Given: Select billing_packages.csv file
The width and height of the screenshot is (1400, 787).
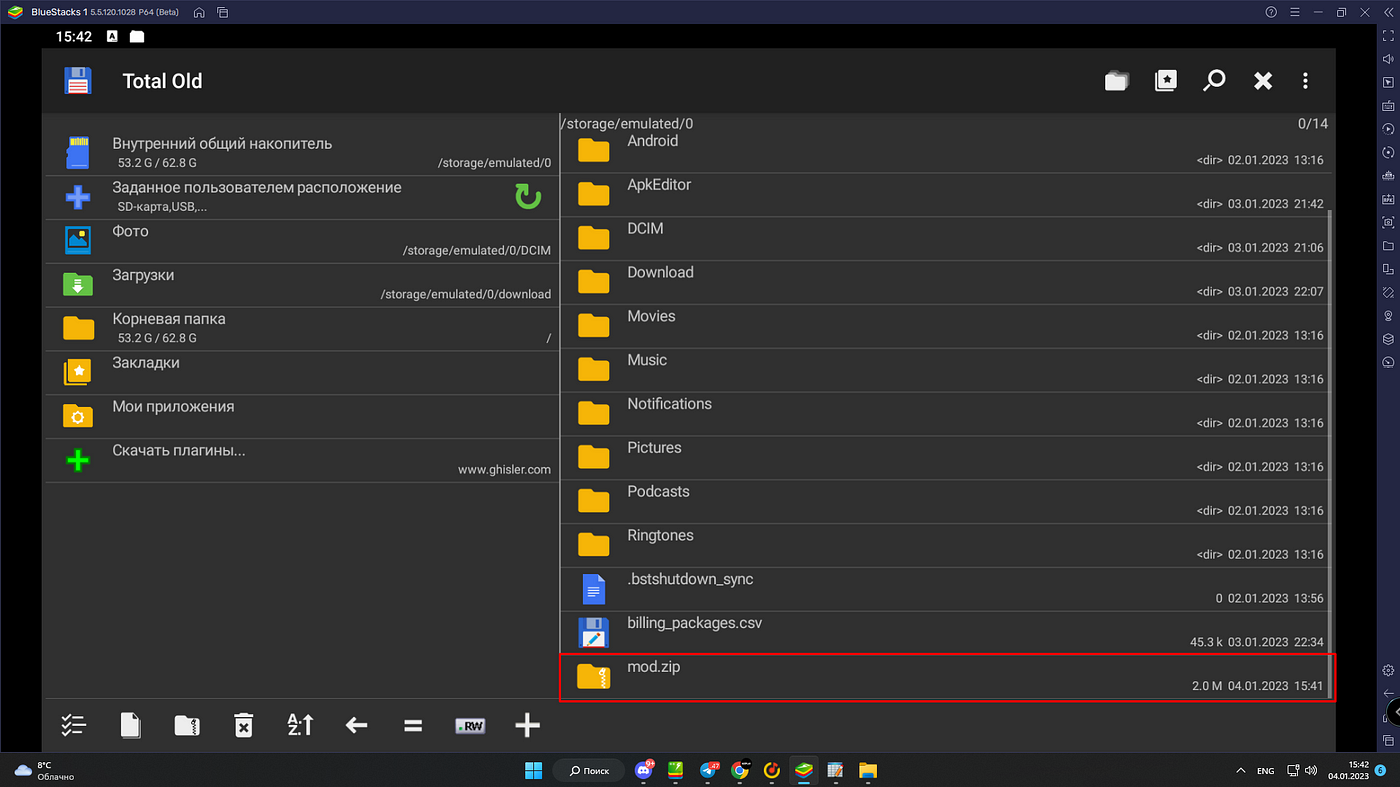Looking at the screenshot, I should 945,633.
